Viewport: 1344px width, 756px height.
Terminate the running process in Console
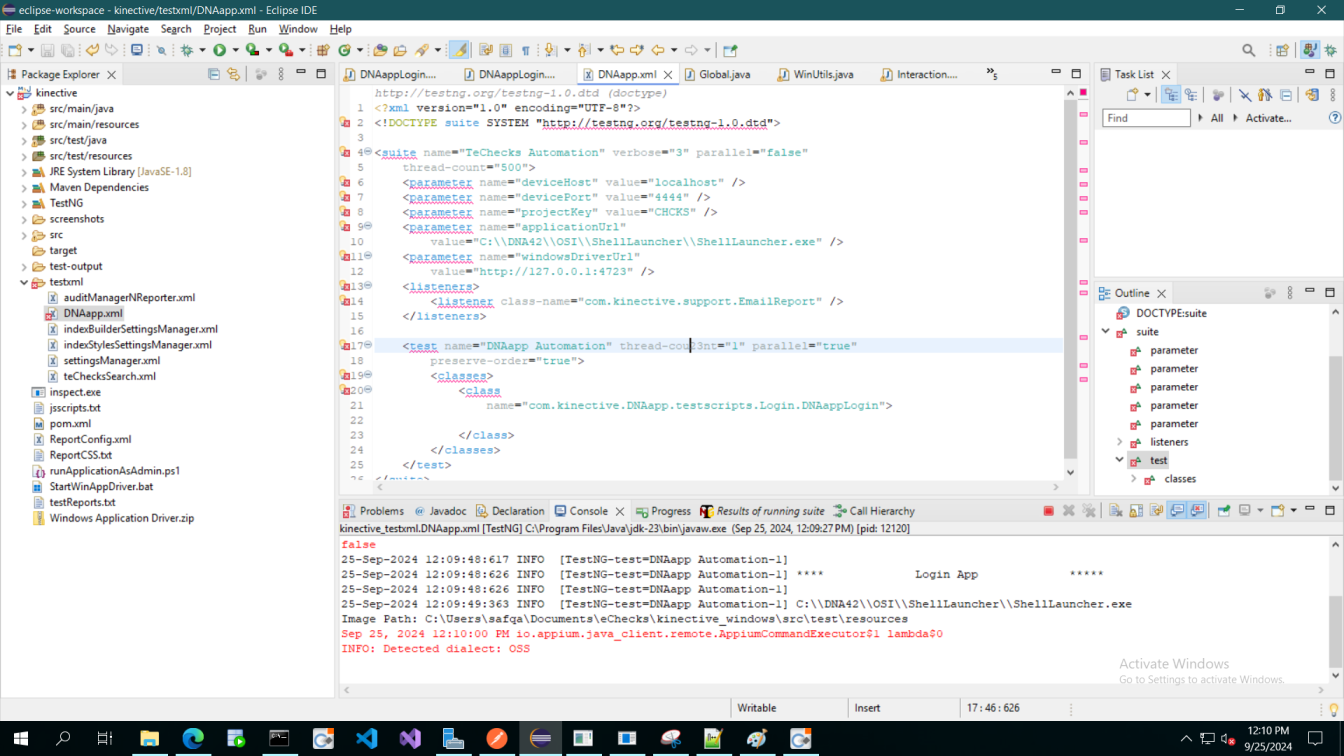[x=1048, y=511]
